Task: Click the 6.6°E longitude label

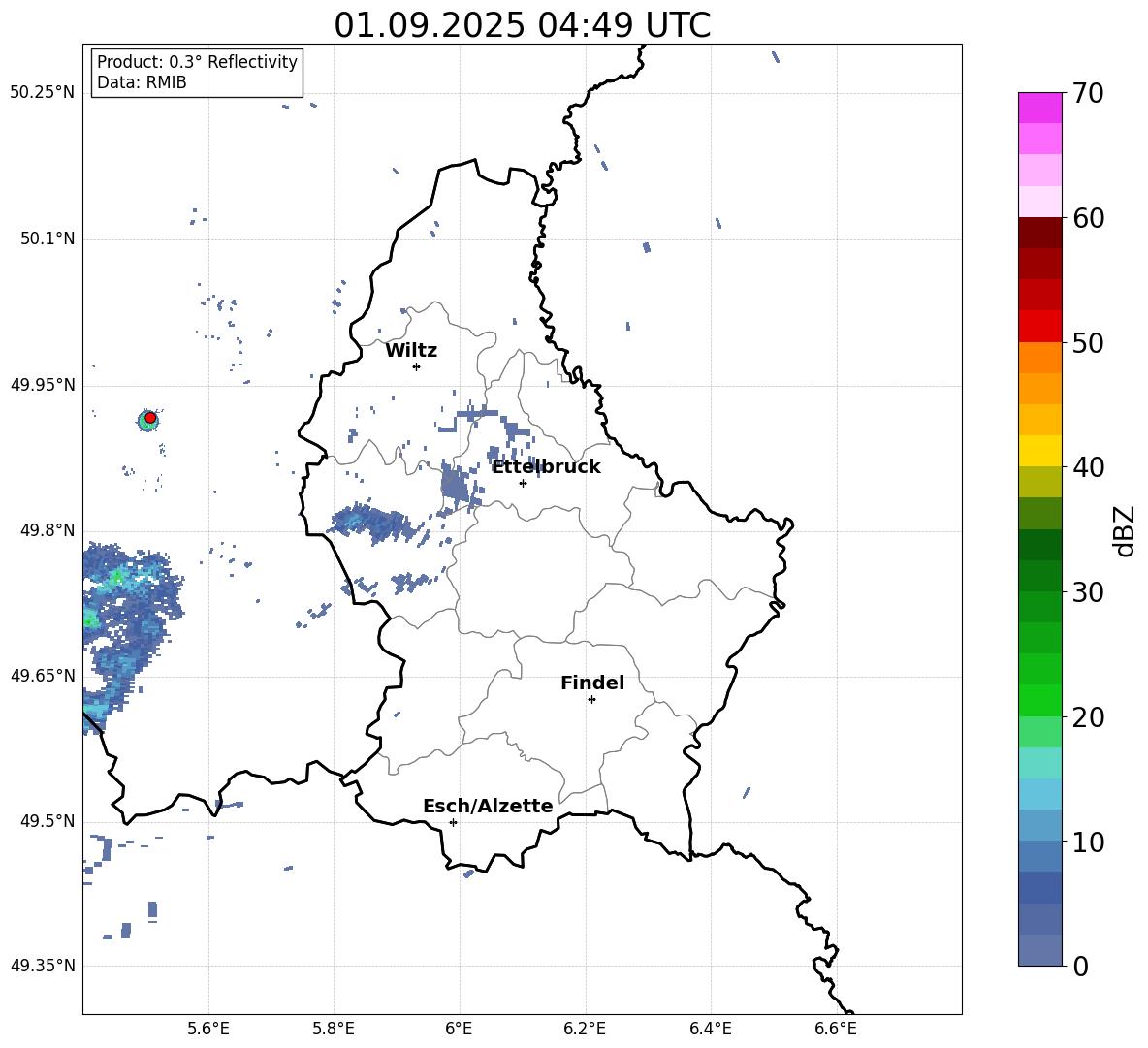Action: pos(836,1029)
